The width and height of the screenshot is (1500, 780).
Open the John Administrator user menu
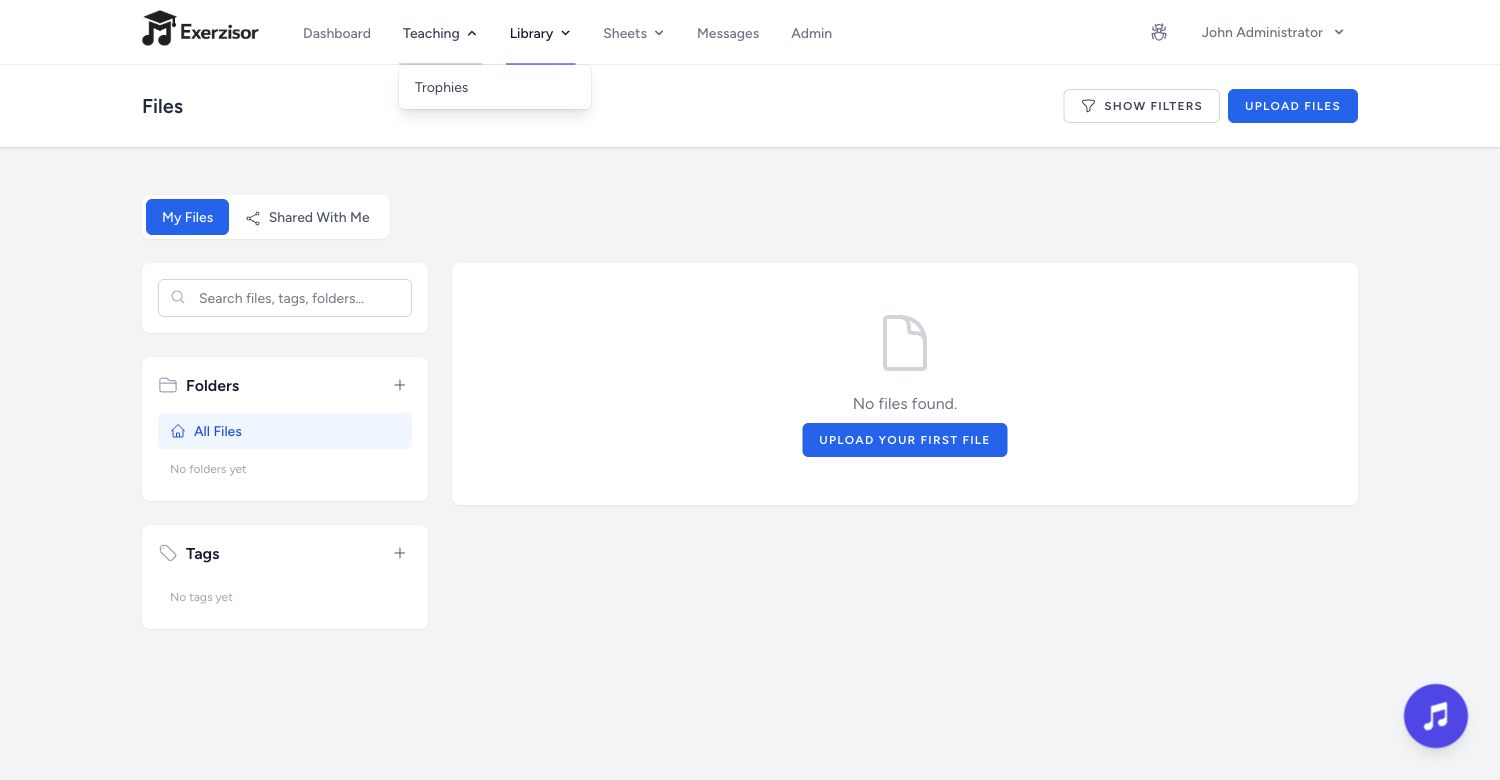pos(1273,33)
